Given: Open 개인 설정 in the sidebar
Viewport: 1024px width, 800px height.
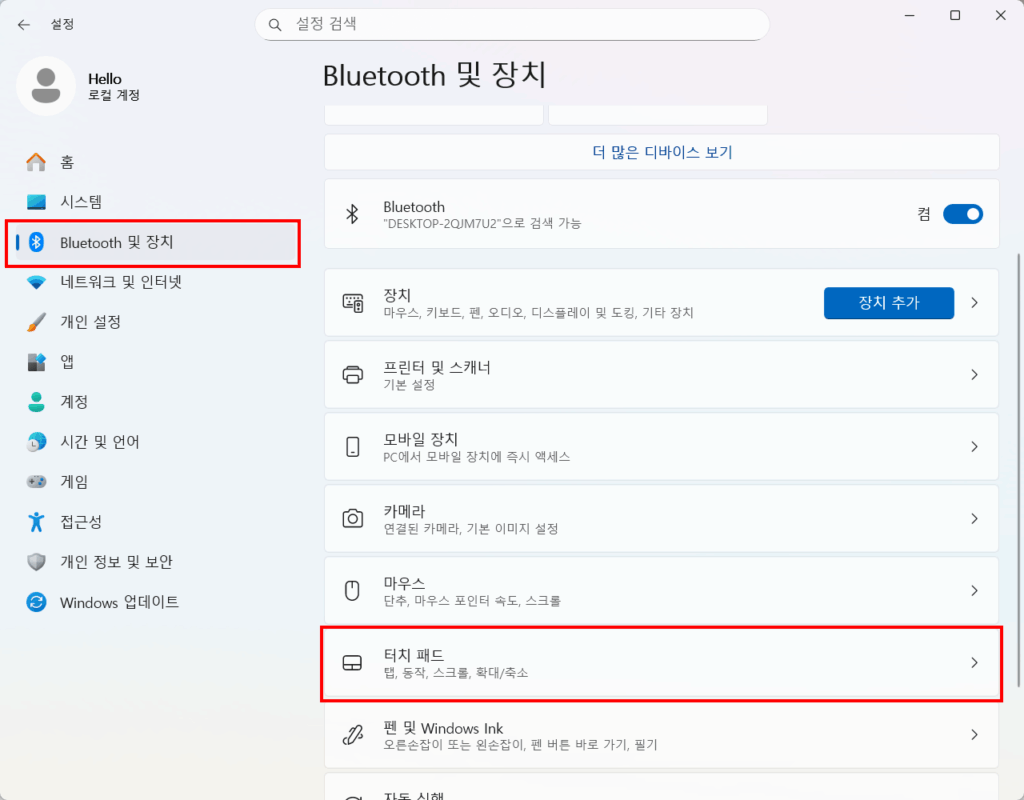Looking at the screenshot, I should 90,322.
